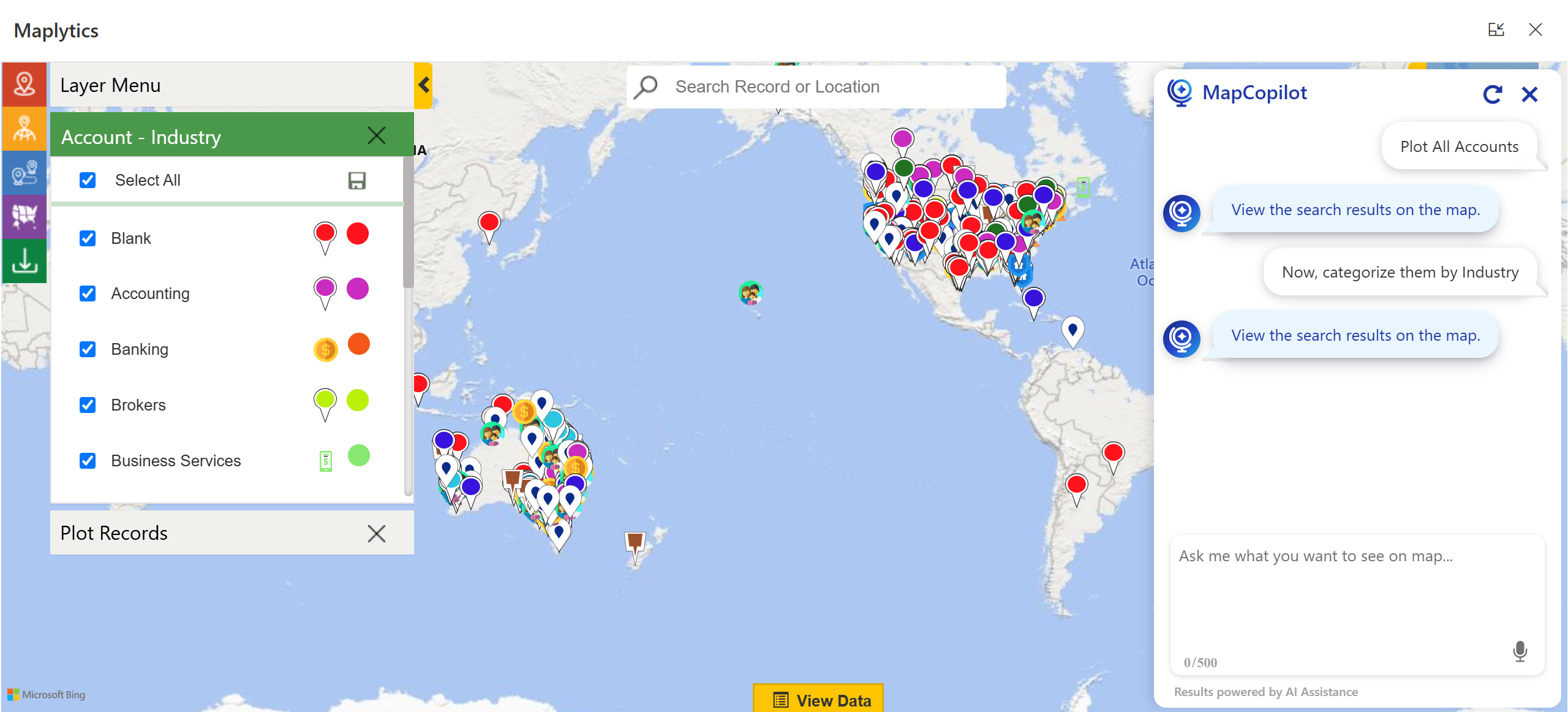Screen dimensions: 1568x712
Task: Open the orange person-location sidebar icon
Action: 24,129
